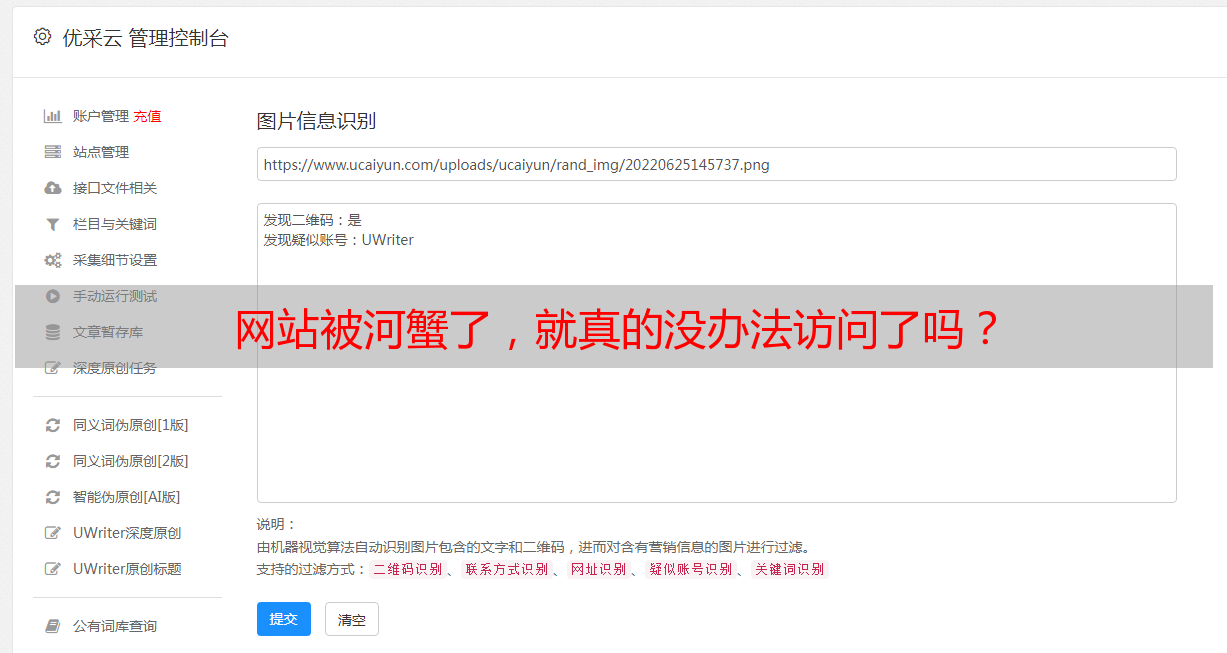Select 同义词伪原创[2版] menu entry
The image size is (1227, 653).
(131, 461)
